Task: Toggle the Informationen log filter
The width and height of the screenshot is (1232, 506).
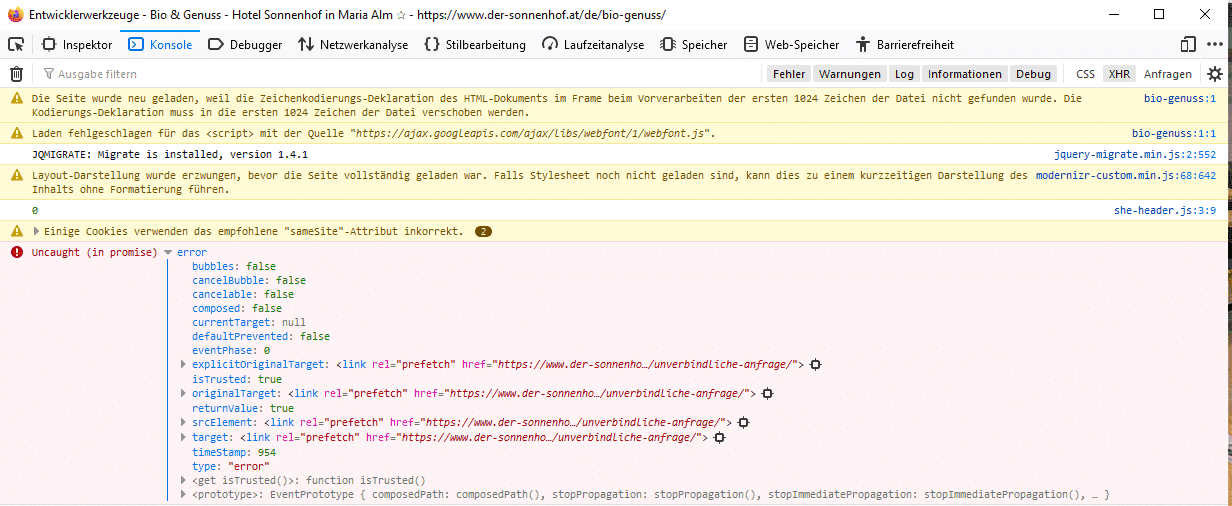Action: pos(964,74)
